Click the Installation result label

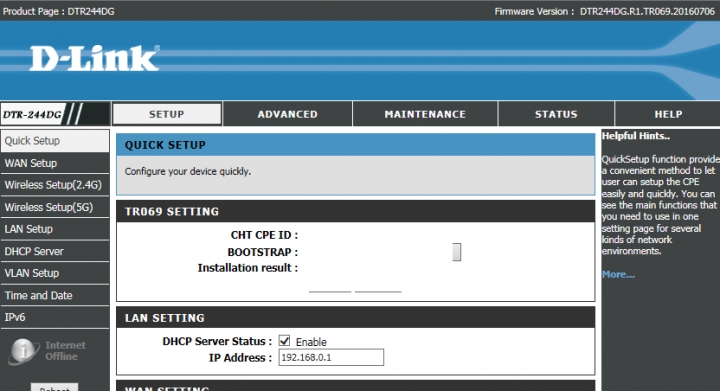(x=248, y=268)
